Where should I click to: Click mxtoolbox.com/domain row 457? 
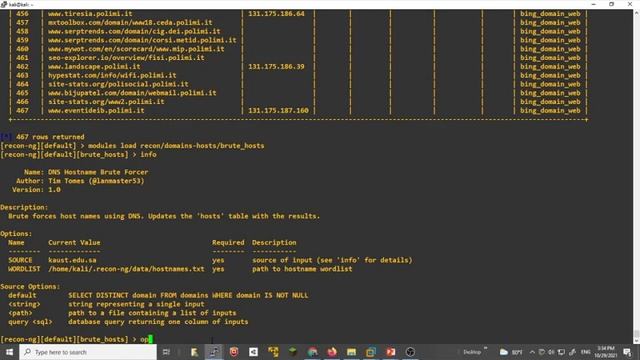point(130,22)
